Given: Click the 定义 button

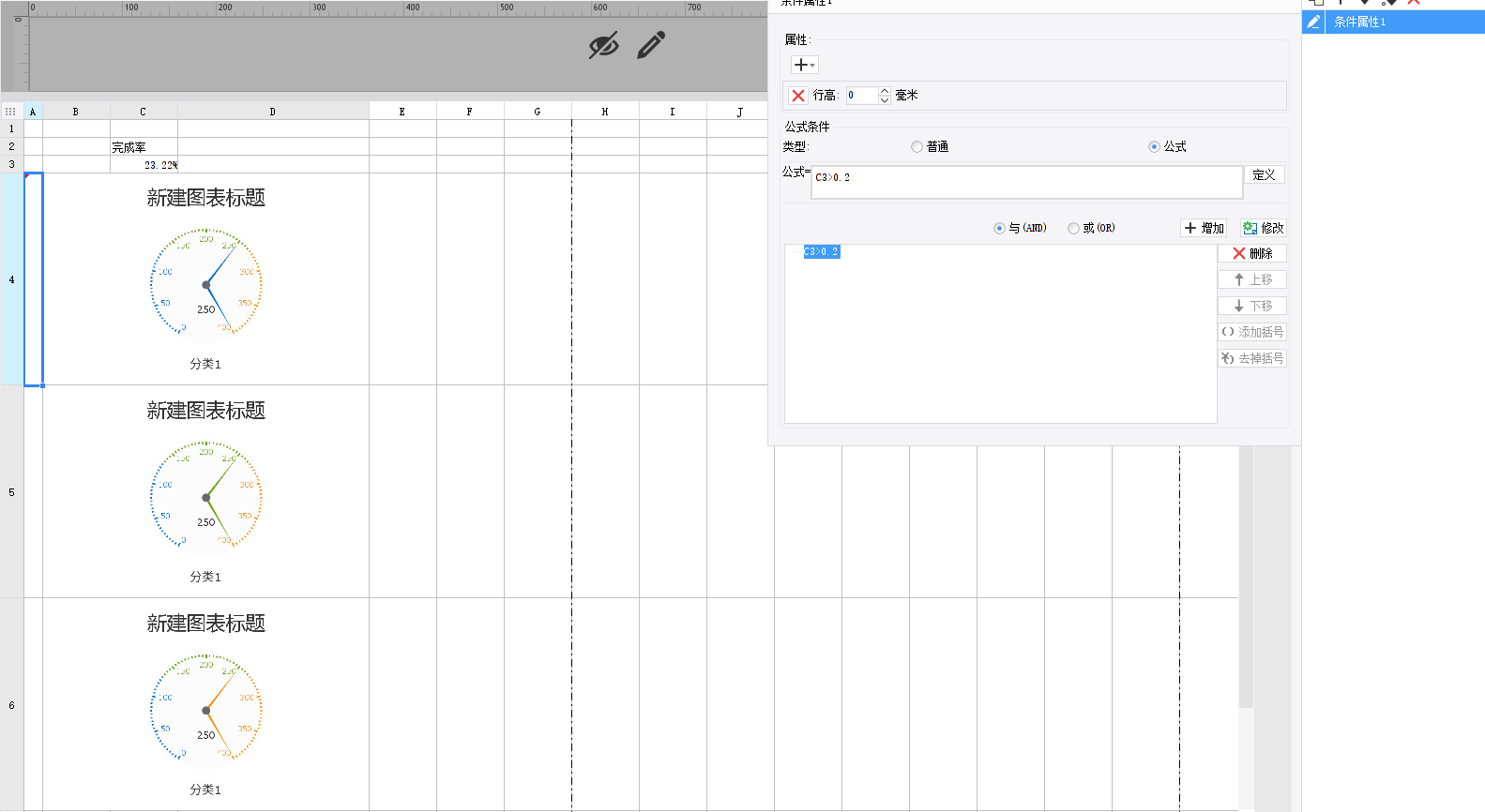Looking at the screenshot, I should [1264, 175].
